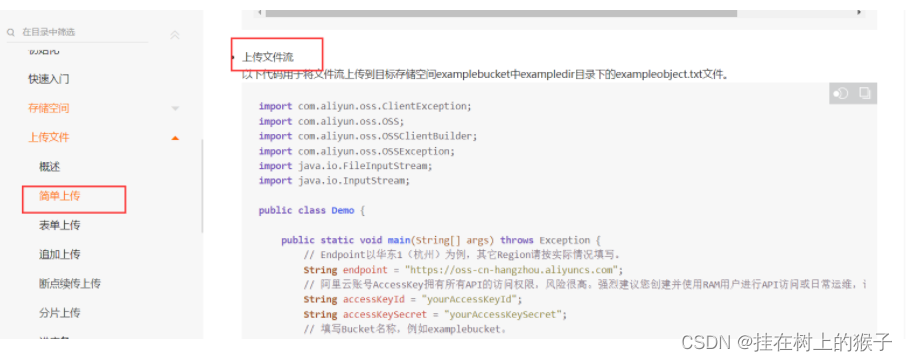Select 上传文件 in the sidebar
907x361 pixels.
pyautogui.click(x=49, y=138)
